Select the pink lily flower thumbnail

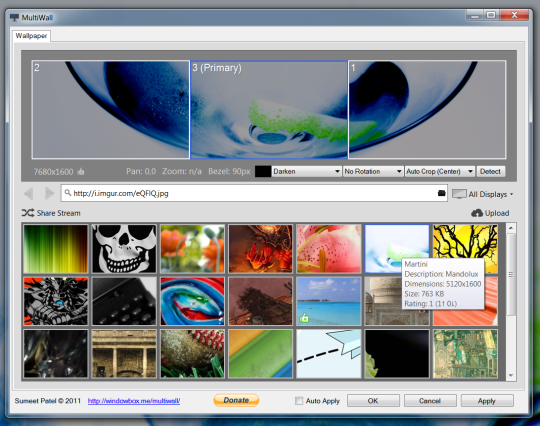(329, 249)
